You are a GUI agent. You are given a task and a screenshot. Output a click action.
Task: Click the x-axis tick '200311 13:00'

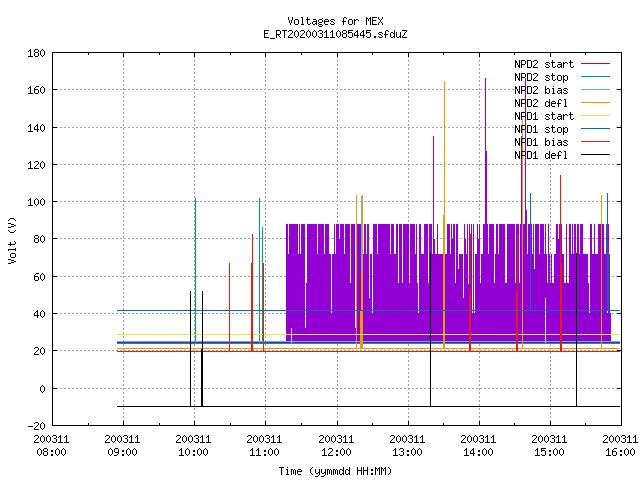[x=407, y=446]
